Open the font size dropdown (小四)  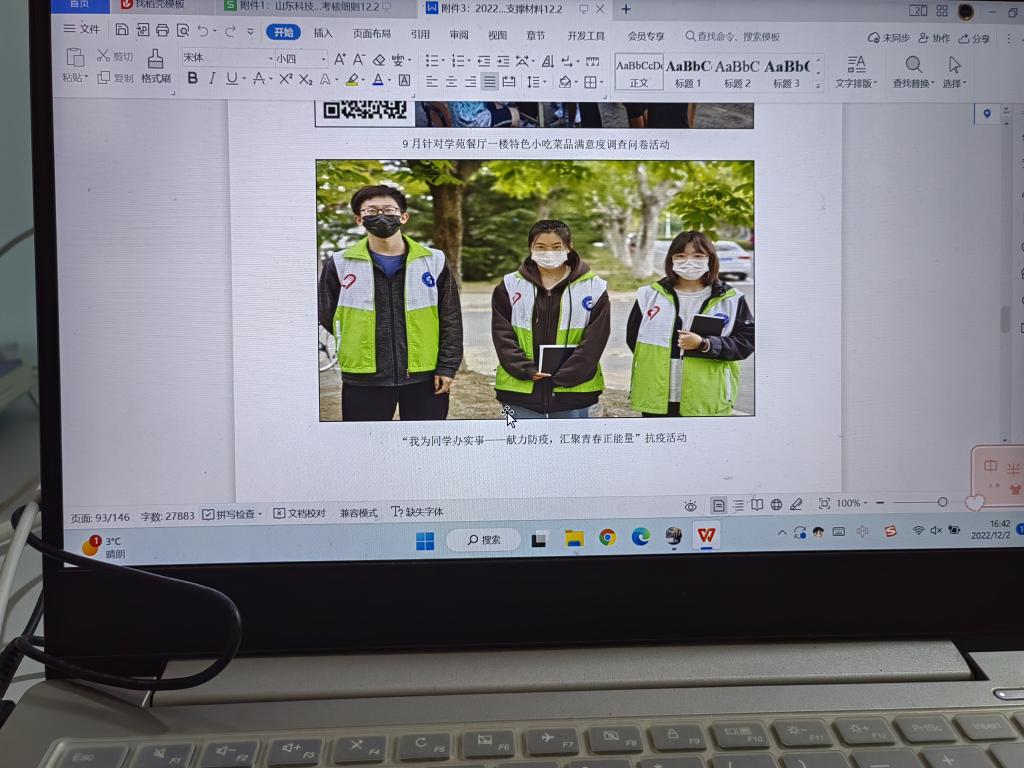301,59
